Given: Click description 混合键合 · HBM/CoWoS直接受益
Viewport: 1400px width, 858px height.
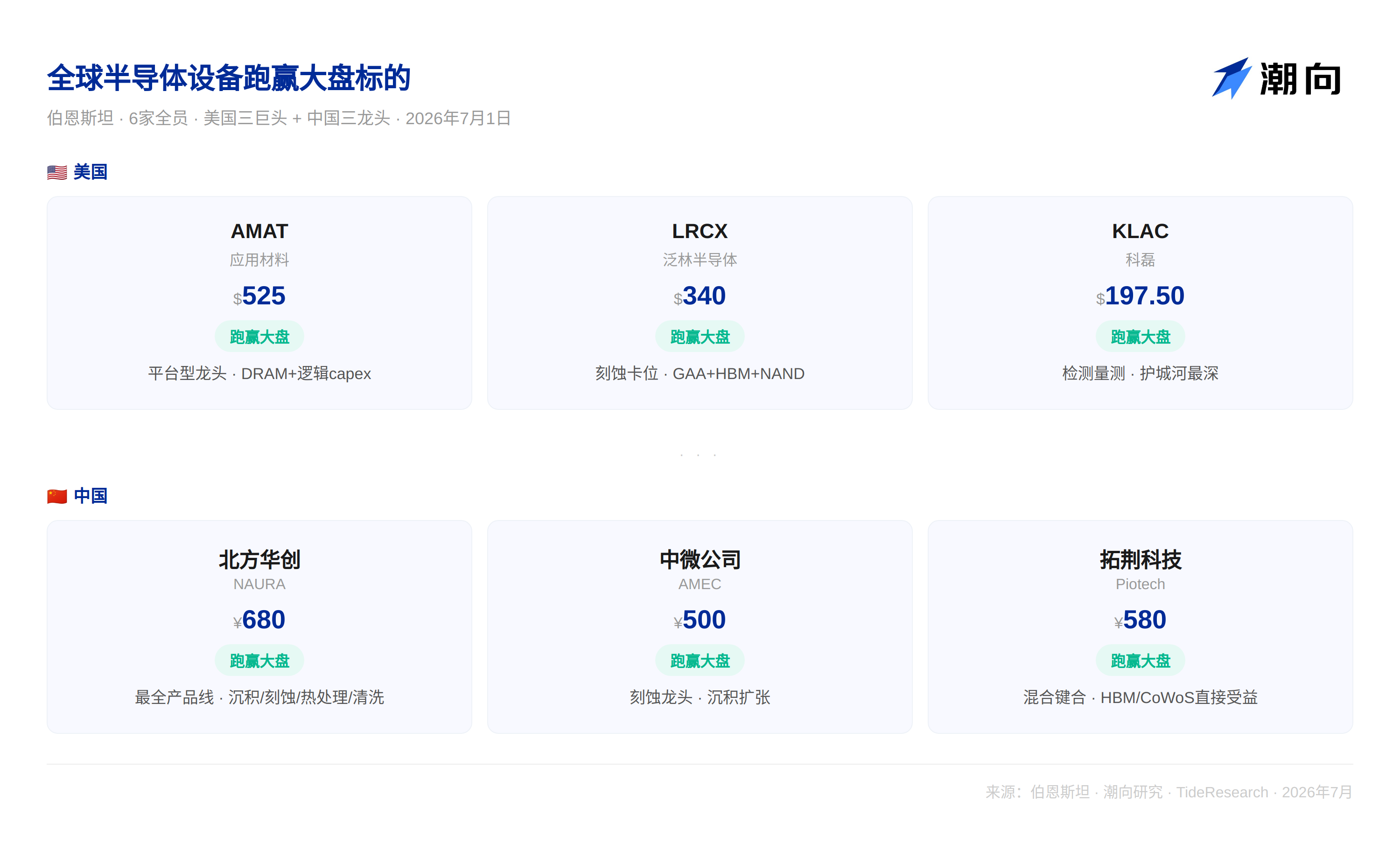Looking at the screenshot, I should pyautogui.click(x=1140, y=697).
